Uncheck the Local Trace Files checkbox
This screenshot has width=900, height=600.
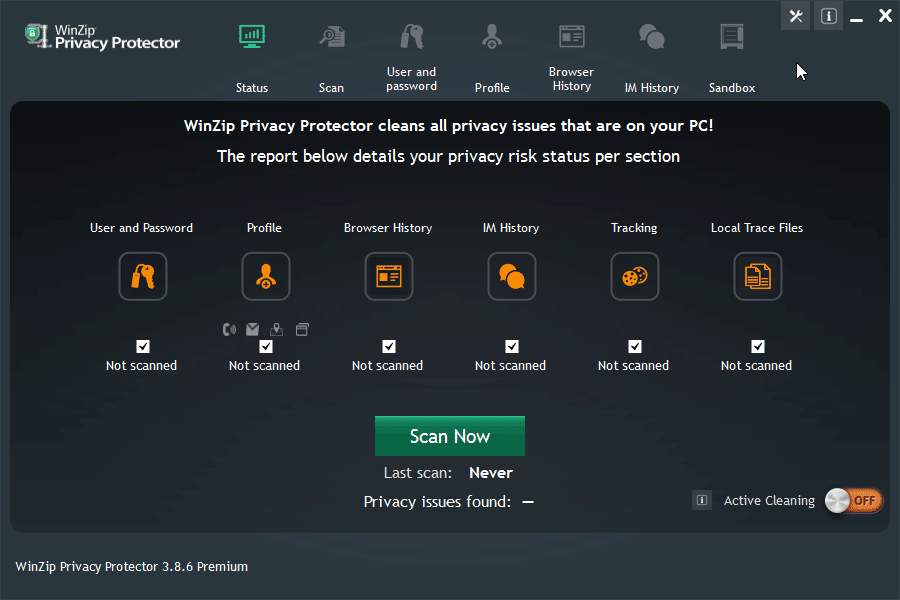tap(758, 346)
